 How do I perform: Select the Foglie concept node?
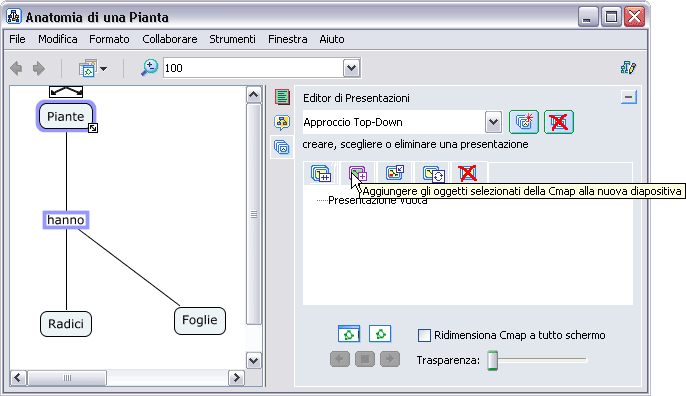(x=200, y=320)
